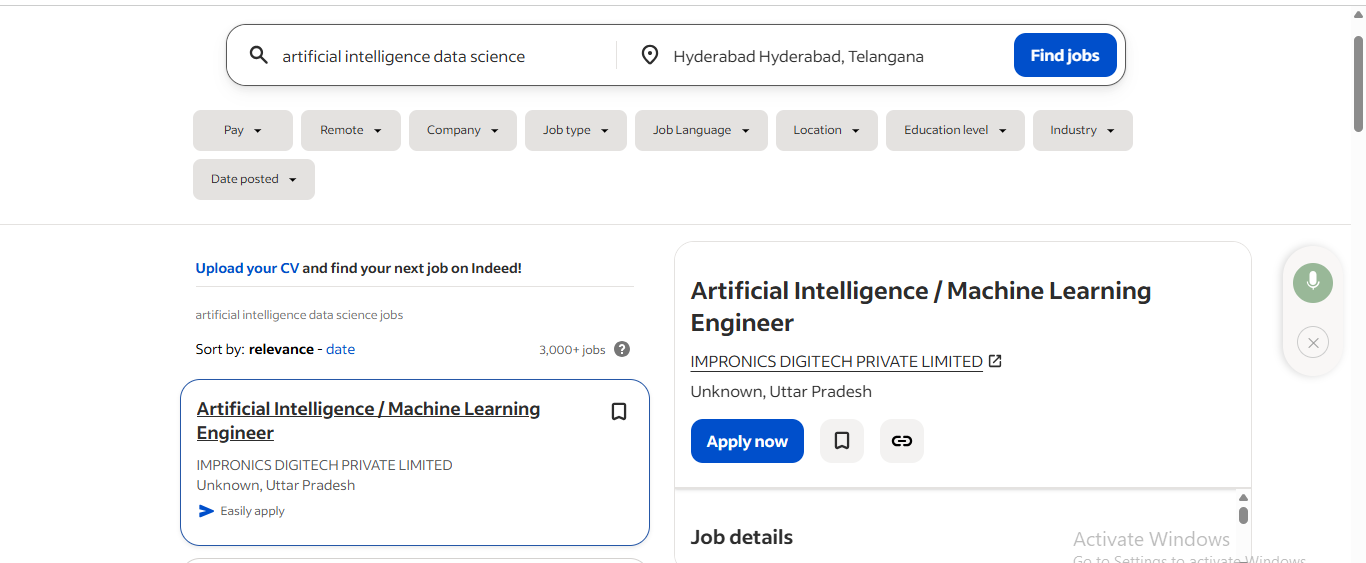Click 'artificial intelligence data science jobs' text

(x=299, y=315)
